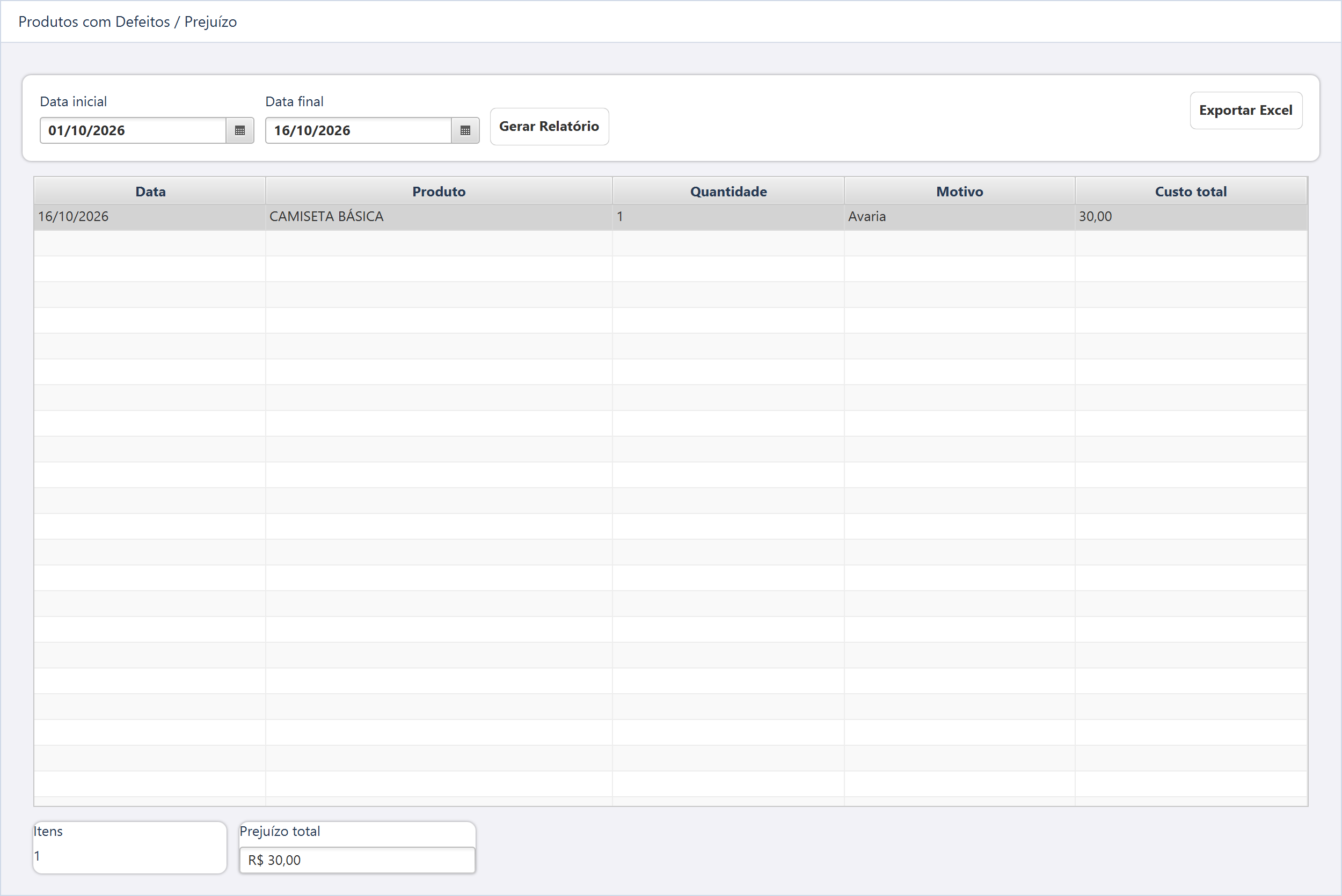Select the 16/10/2026 date cell in the table
Screen dimensions: 1342x896
(x=150, y=217)
